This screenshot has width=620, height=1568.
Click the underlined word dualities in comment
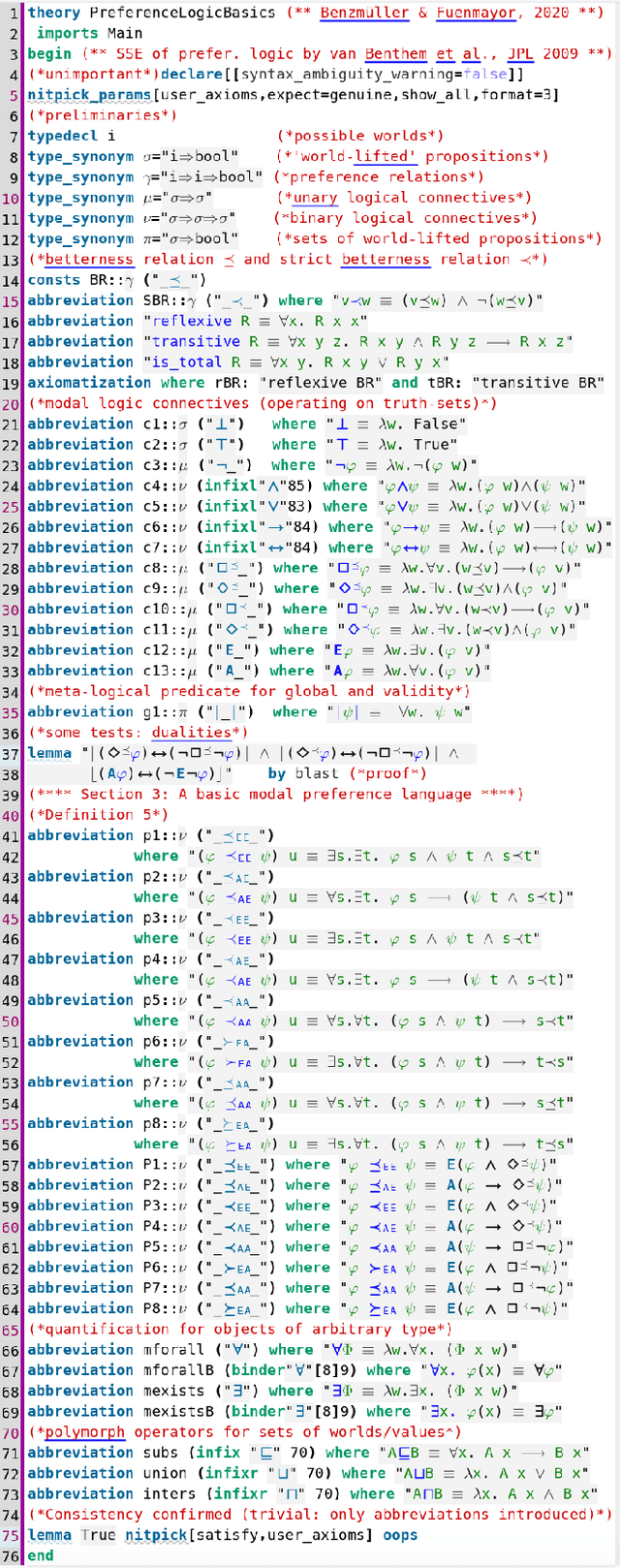coord(204,733)
